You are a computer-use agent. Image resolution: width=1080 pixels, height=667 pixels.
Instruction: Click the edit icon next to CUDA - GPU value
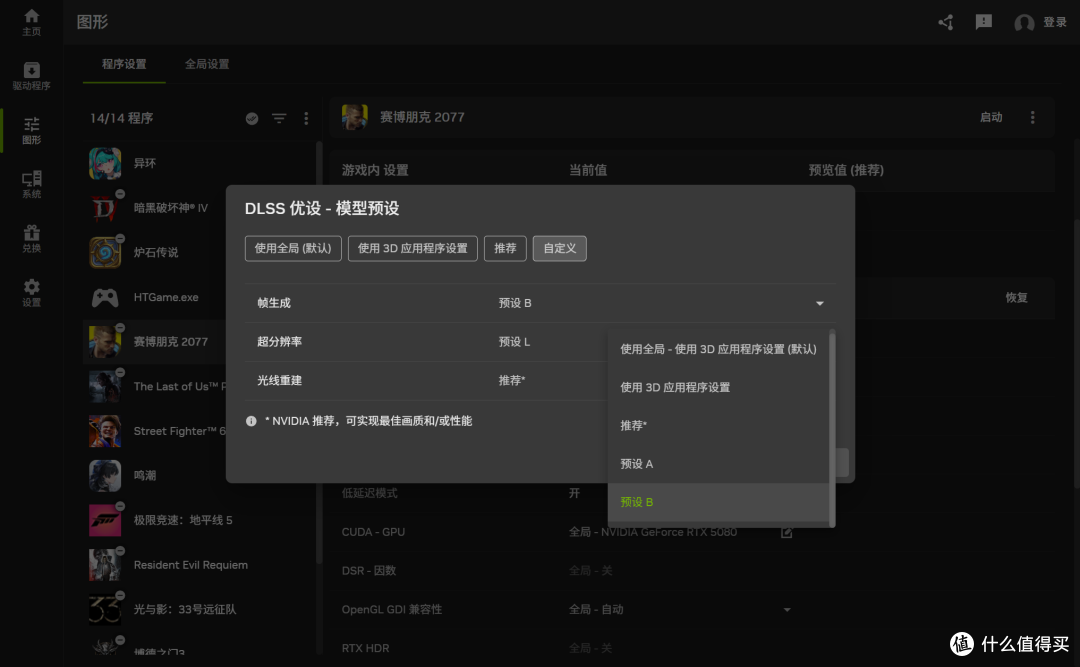click(787, 532)
